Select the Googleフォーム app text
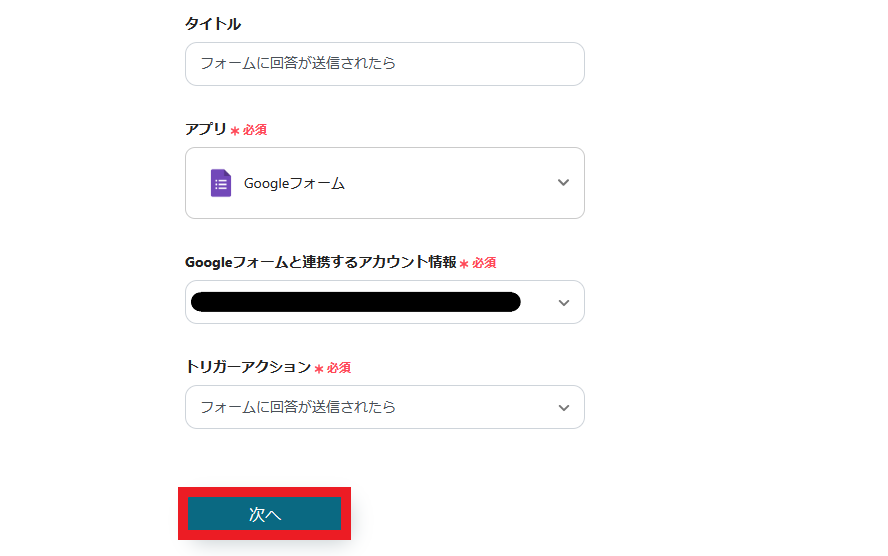This screenshot has width=888, height=556. (294, 184)
